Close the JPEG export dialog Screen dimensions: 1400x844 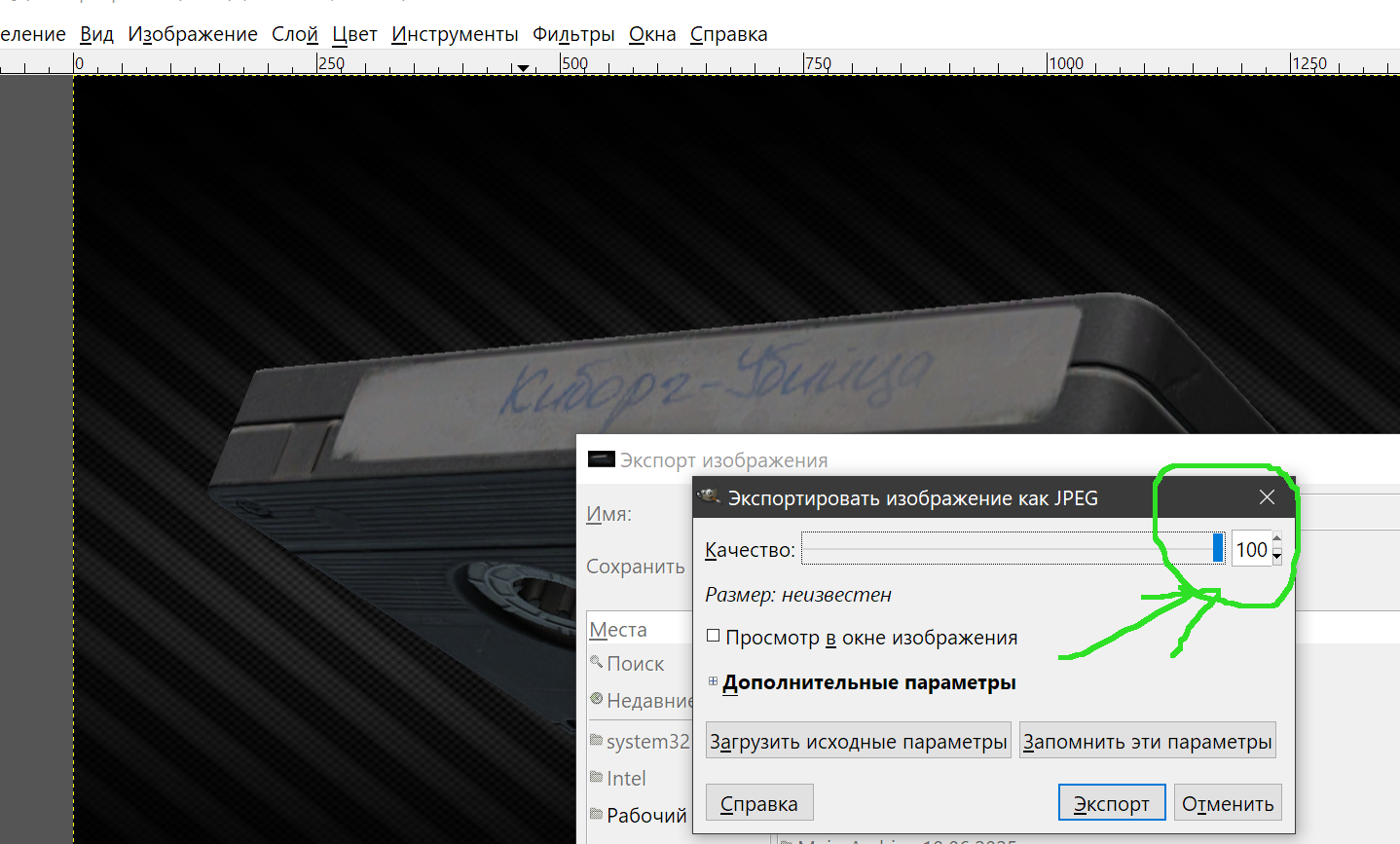tap(1267, 497)
